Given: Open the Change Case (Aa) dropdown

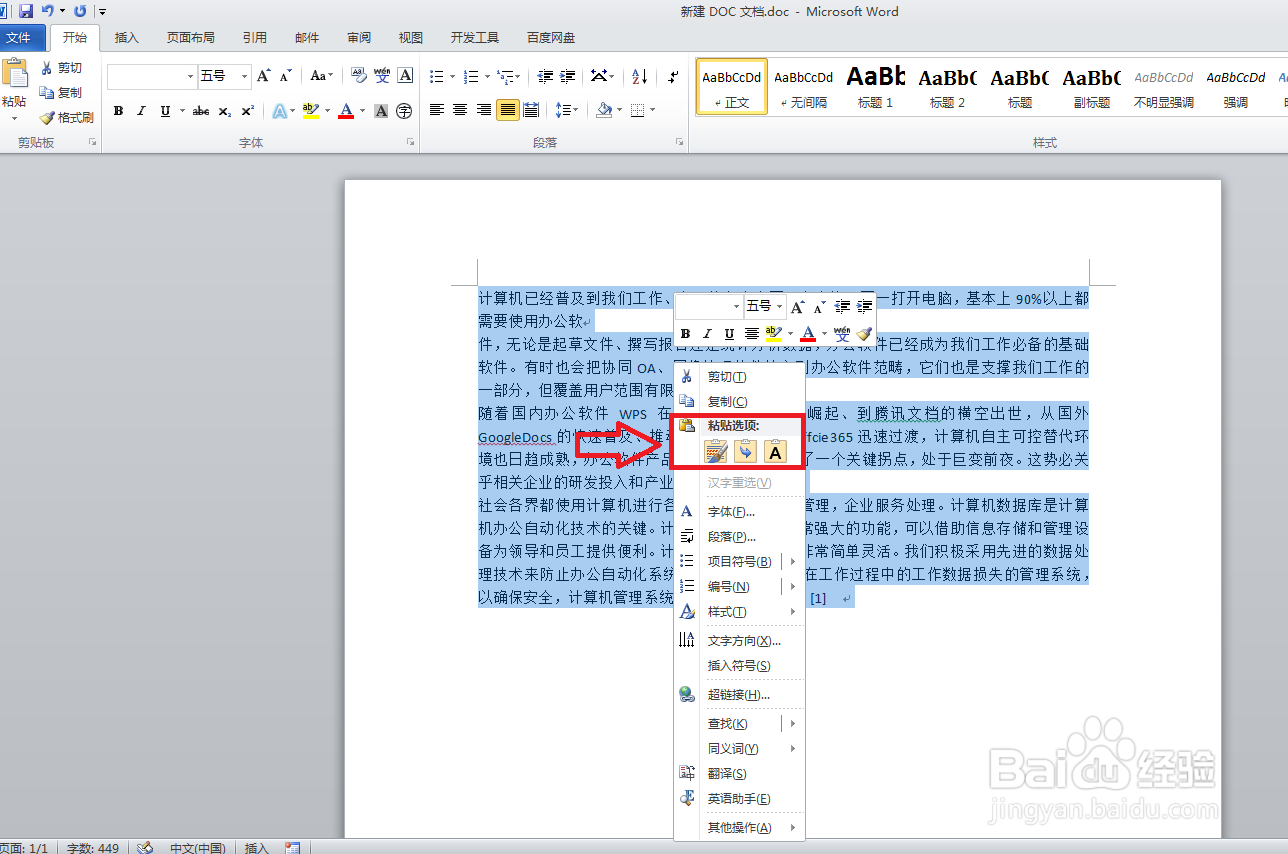Looking at the screenshot, I should (321, 76).
